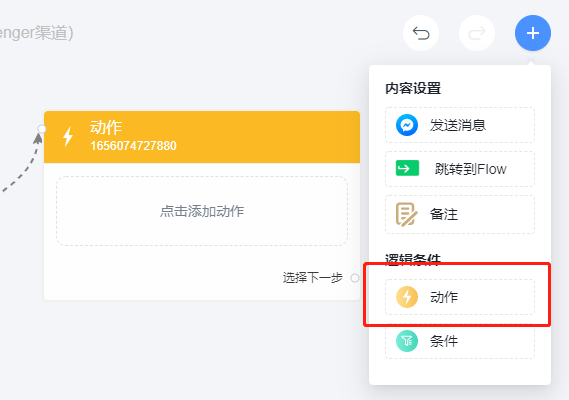Image resolution: width=569 pixels, height=400 pixels.
Task: Click the note pencil icon beside 备注
Action: click(x=406, y=215)
